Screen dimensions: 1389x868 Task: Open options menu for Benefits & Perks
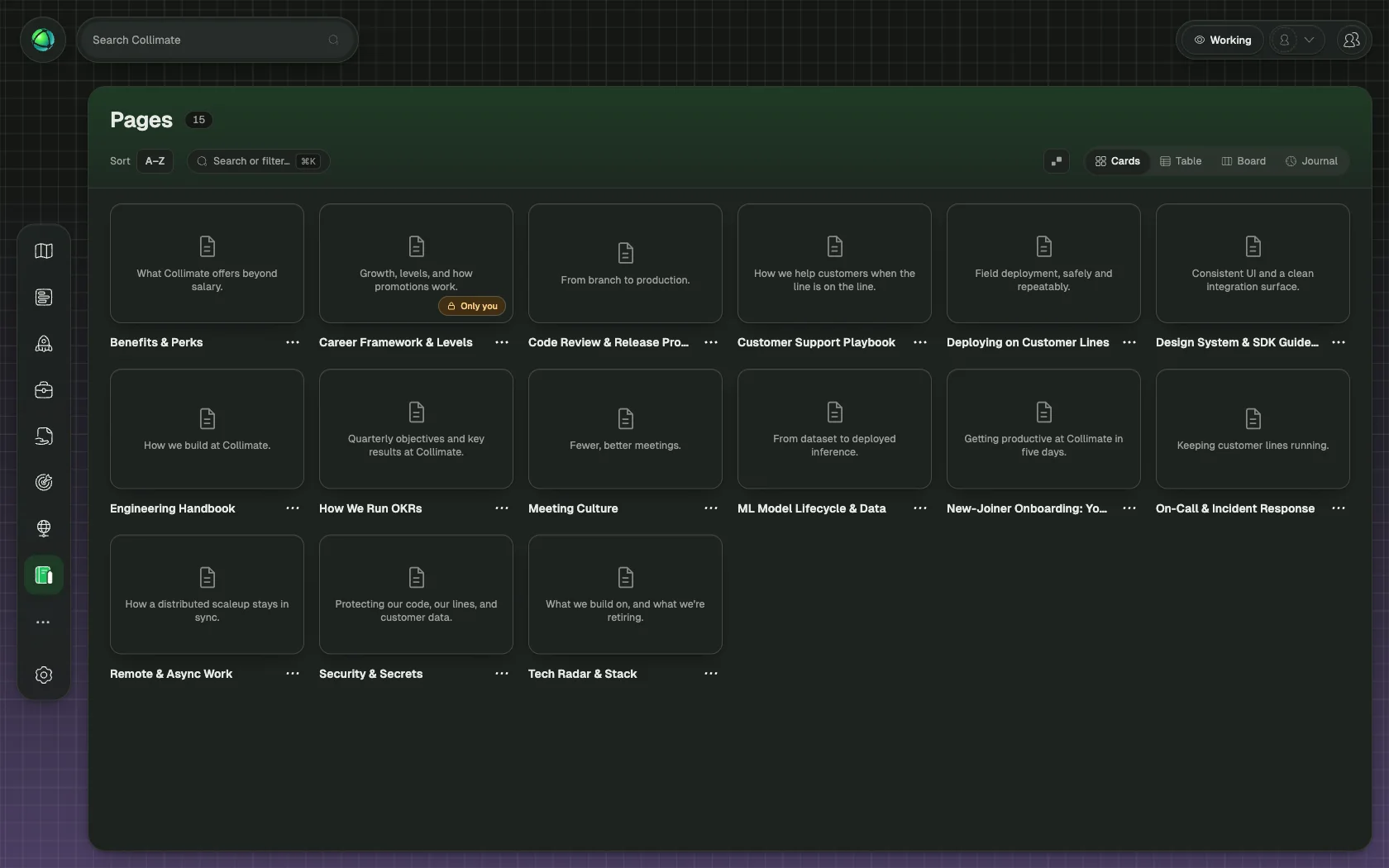293,342
